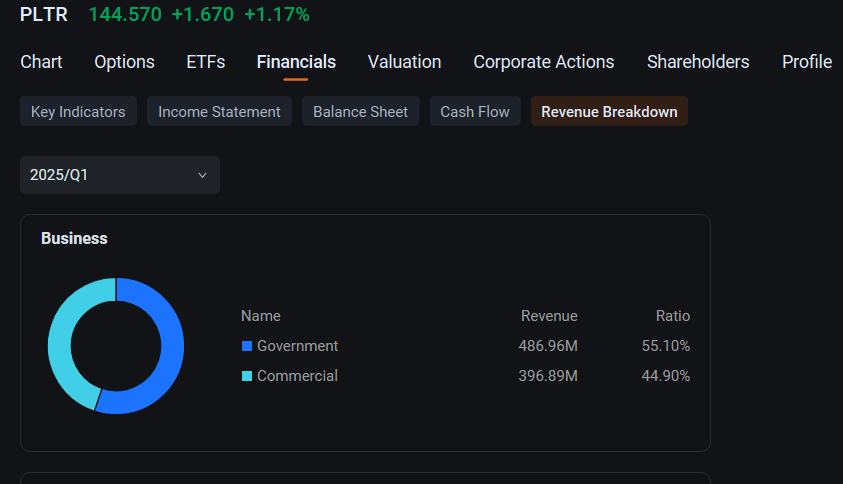
Task: Select Revenue Breakdown view
Action: (609, 111)
